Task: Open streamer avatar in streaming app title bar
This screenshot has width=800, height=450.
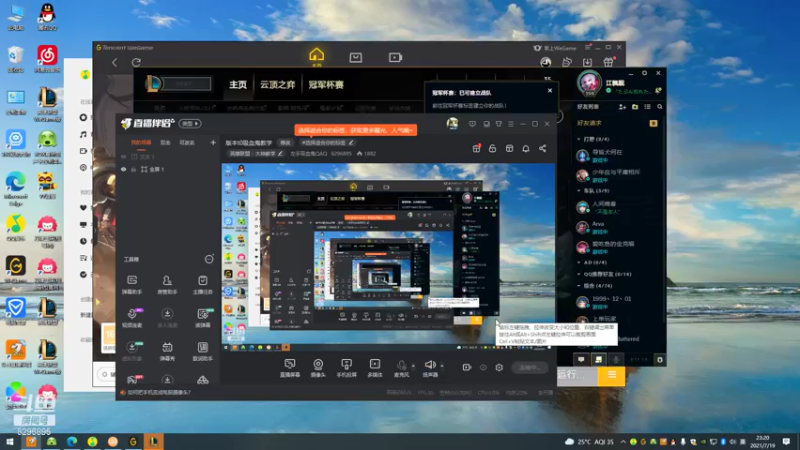Action: tap(452, 123)
